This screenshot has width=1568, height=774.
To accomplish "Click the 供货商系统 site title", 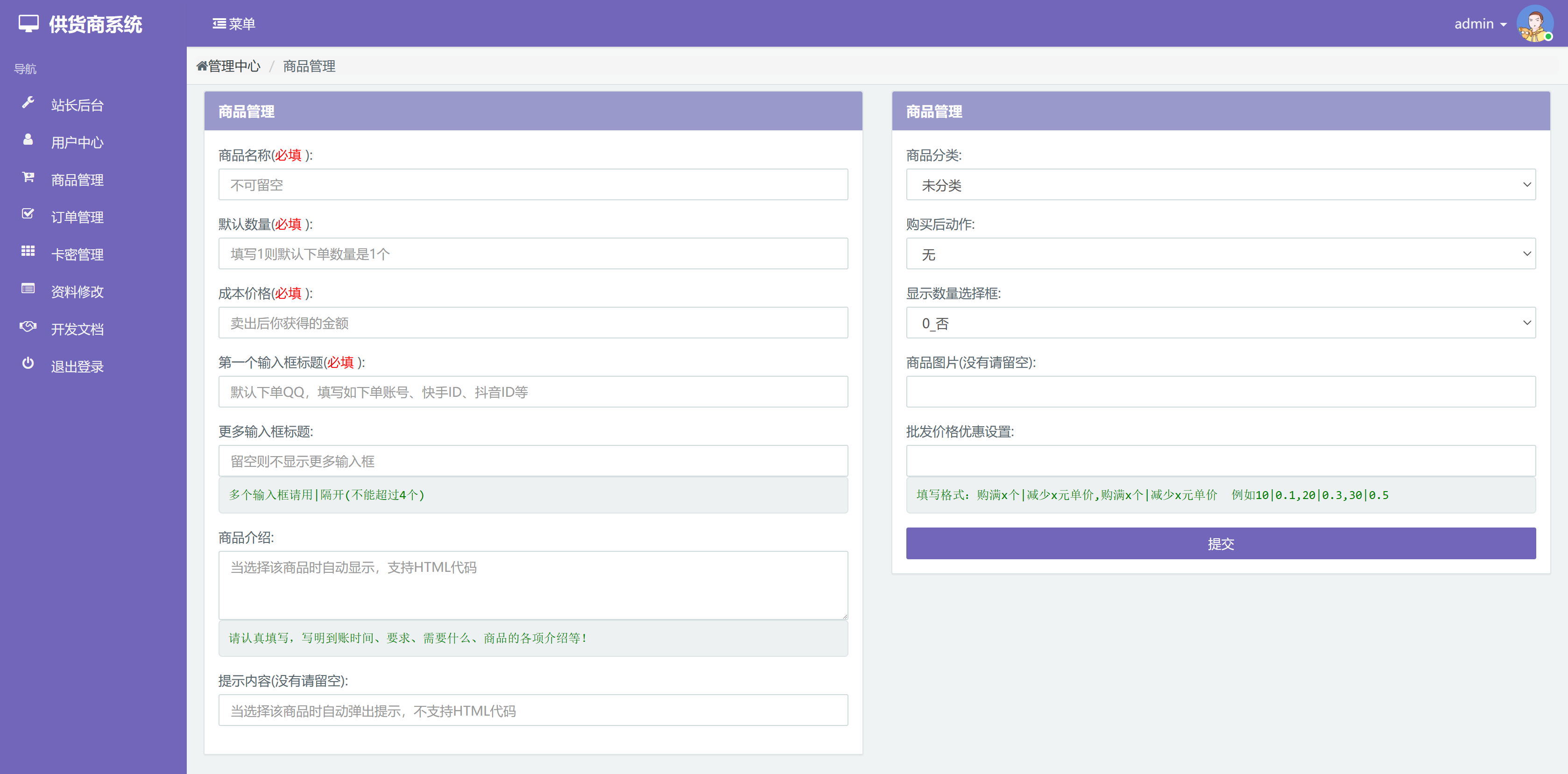I will [96, 24].
